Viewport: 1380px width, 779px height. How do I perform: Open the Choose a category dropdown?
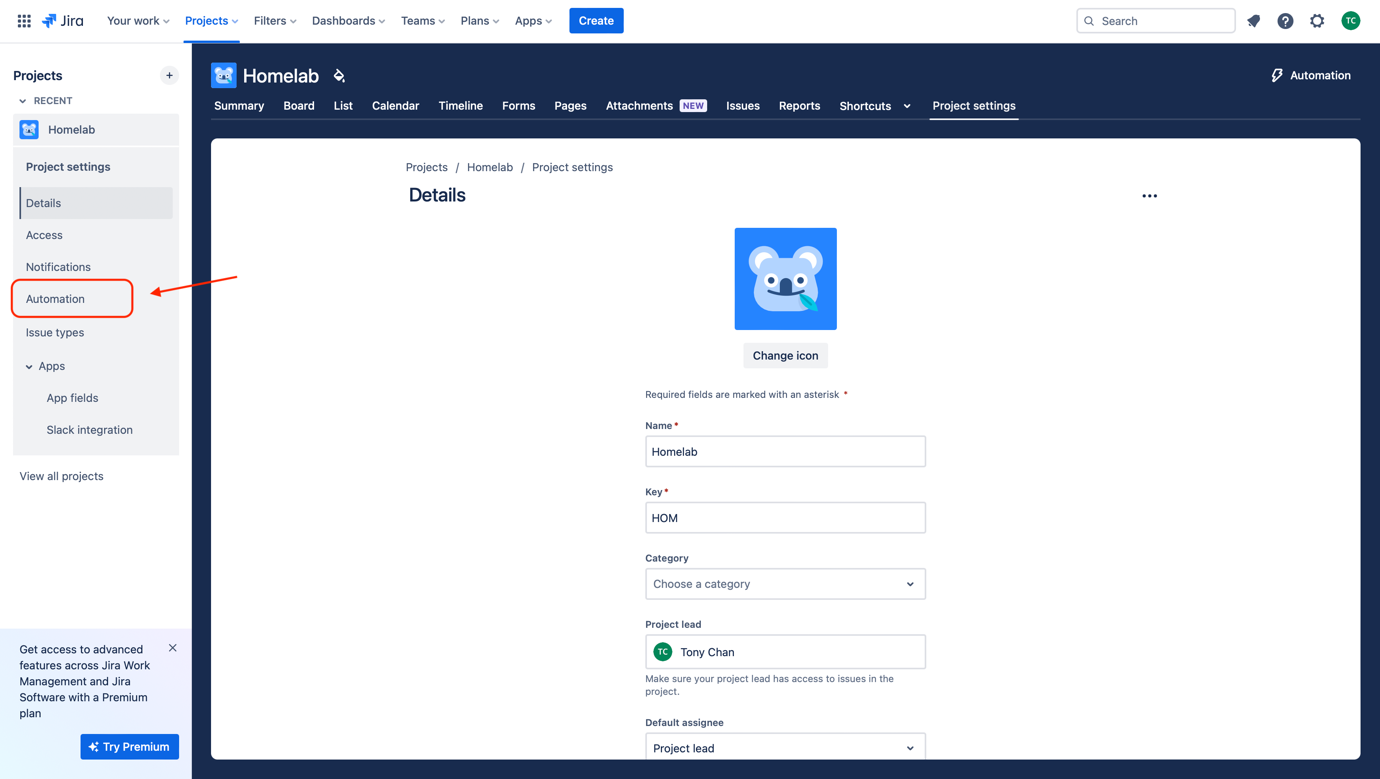pyautogui.click(x=785, y=584)
